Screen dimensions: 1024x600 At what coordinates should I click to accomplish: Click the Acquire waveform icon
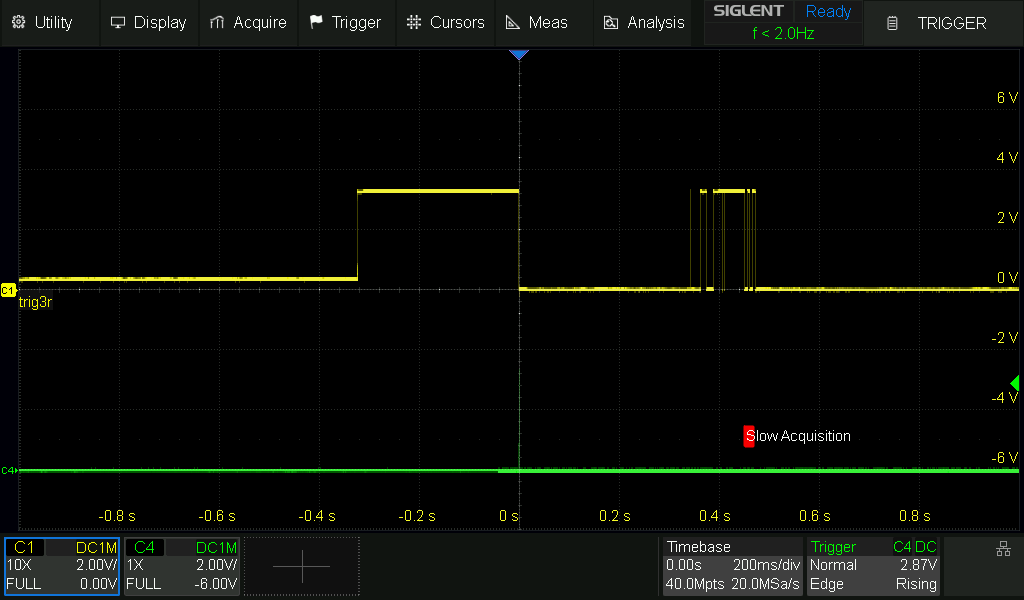point(216,22)
